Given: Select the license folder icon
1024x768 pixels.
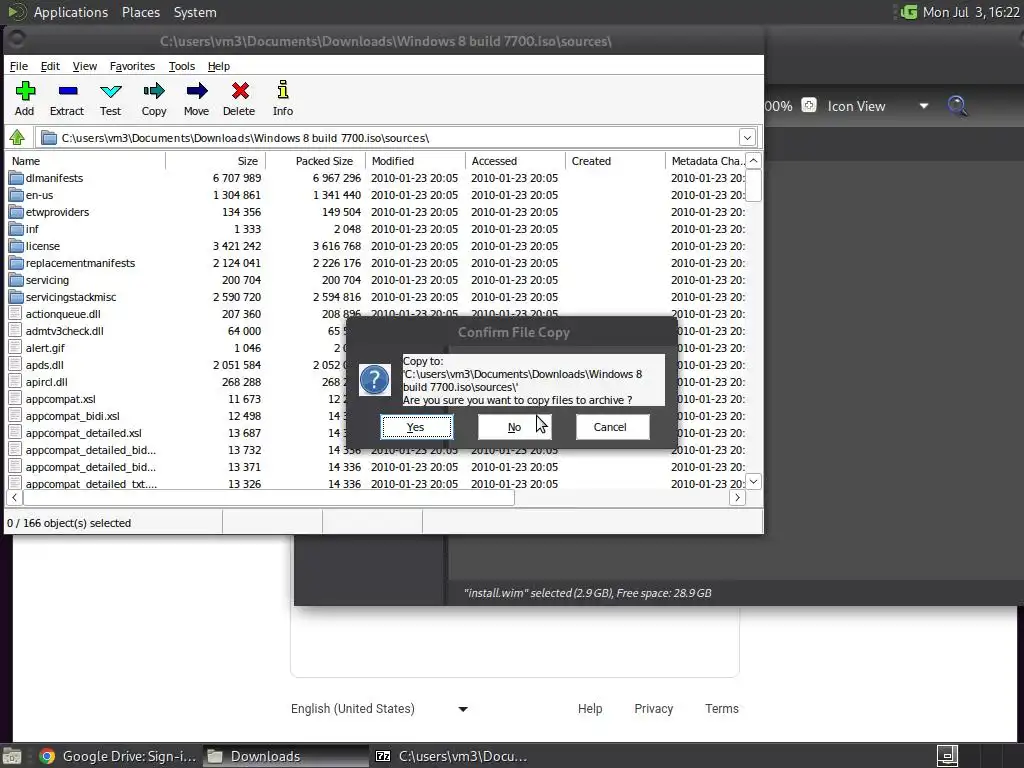Looking at the screenshot, I should coord(16,246).
